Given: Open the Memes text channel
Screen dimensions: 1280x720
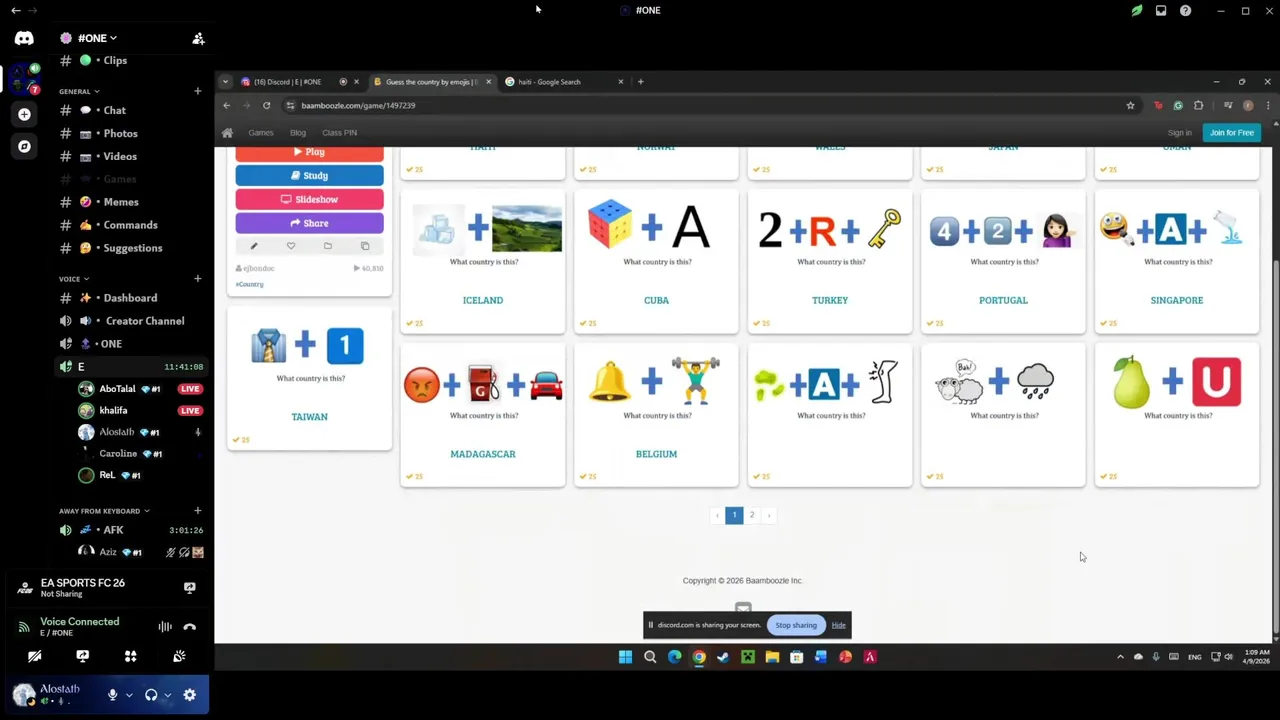Looking at the screenshot, I should [x=122, y=202].
